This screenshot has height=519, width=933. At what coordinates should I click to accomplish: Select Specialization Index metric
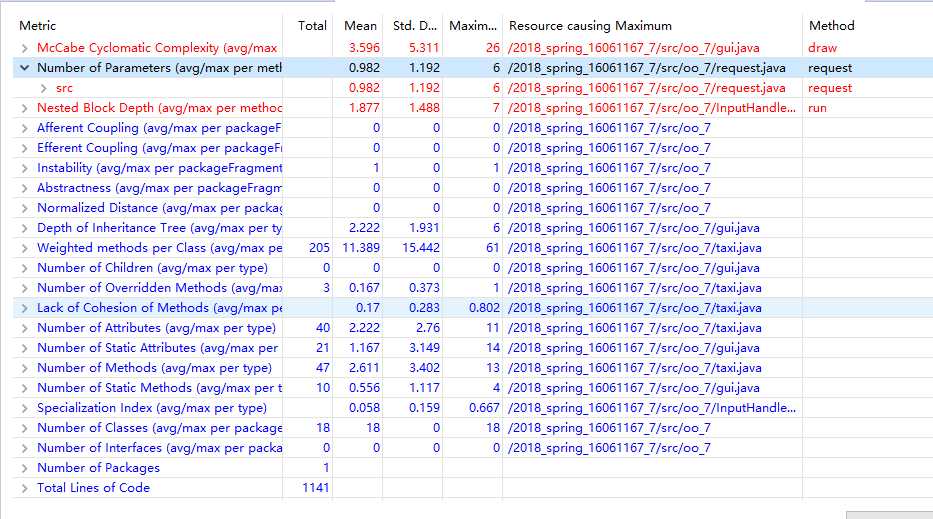coord(152,408)
